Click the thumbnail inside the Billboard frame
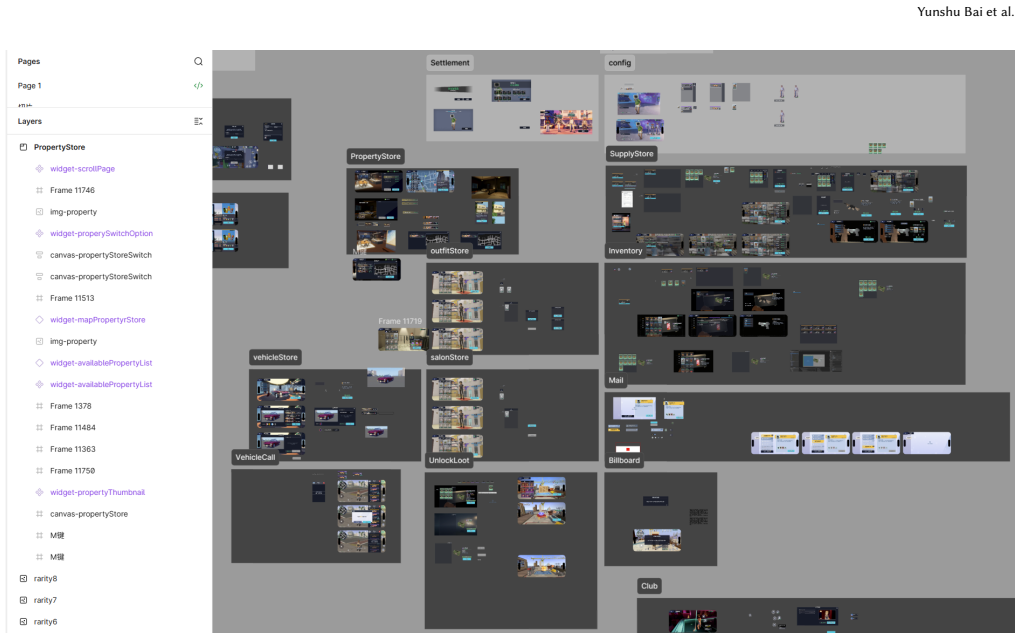 coord(657,539)
